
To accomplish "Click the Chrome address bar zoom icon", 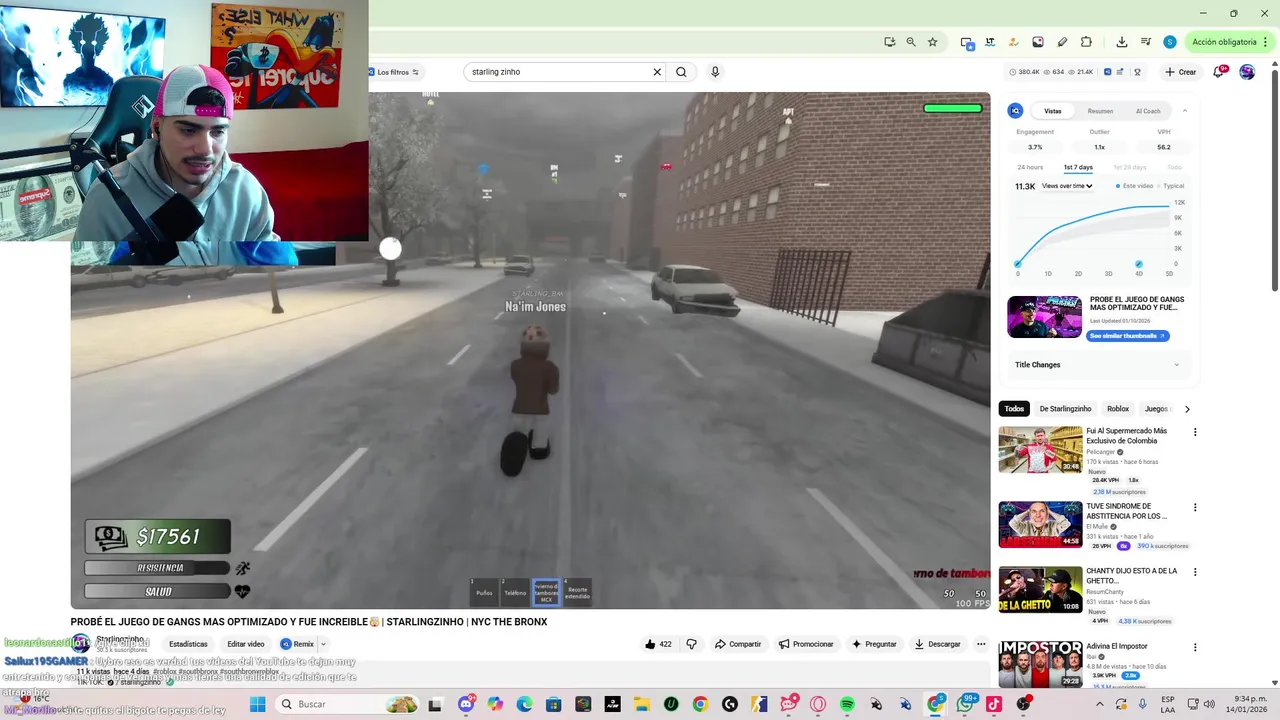I will point(911,42).
